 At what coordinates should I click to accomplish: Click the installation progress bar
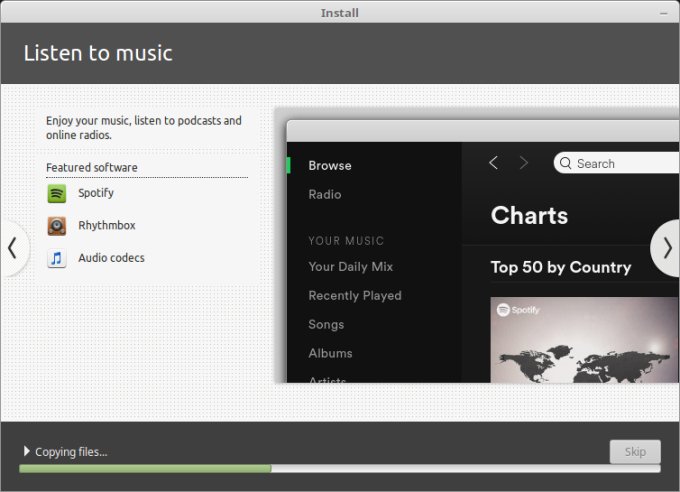tap(340, 468)
